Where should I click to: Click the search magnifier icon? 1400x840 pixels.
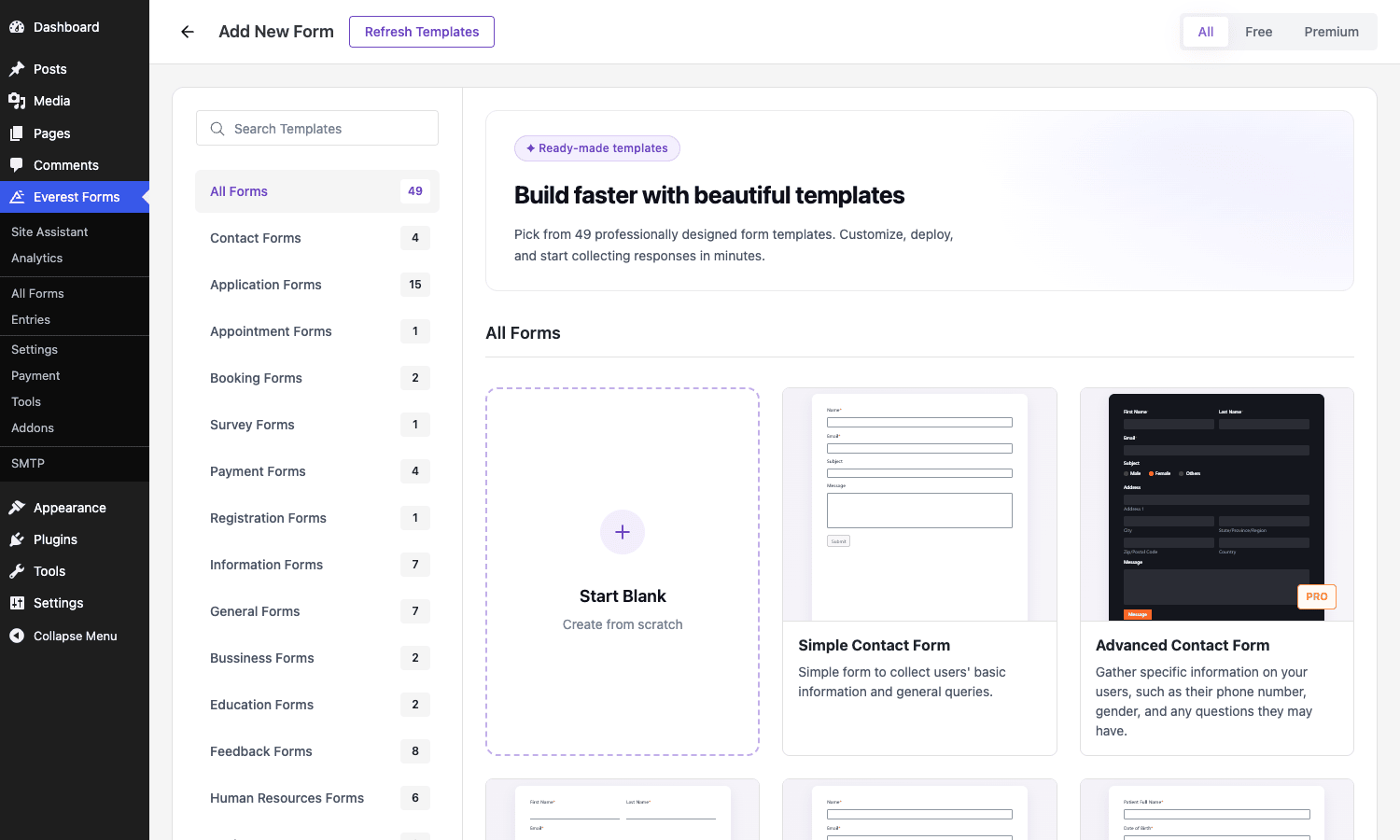[x=217, y=129]
